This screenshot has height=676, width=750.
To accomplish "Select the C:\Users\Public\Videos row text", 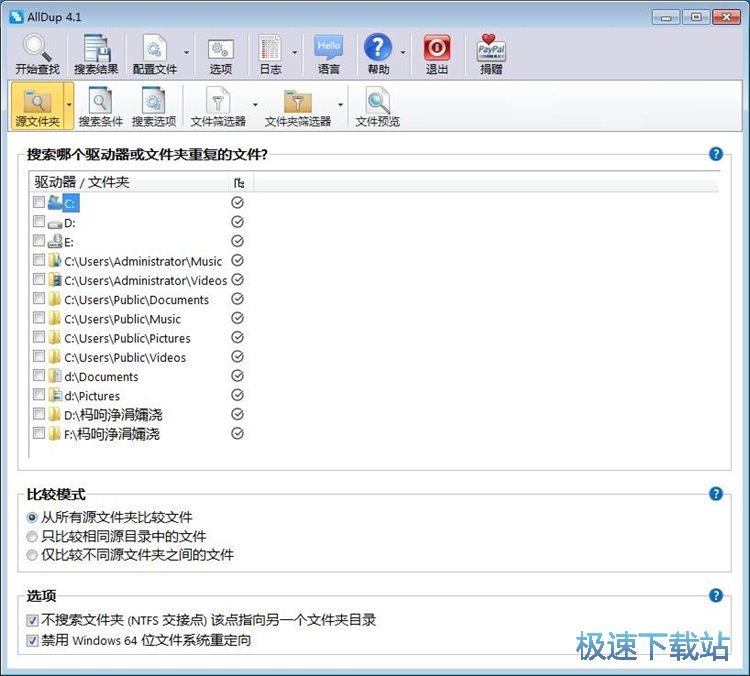I will (x=125, y=358).
